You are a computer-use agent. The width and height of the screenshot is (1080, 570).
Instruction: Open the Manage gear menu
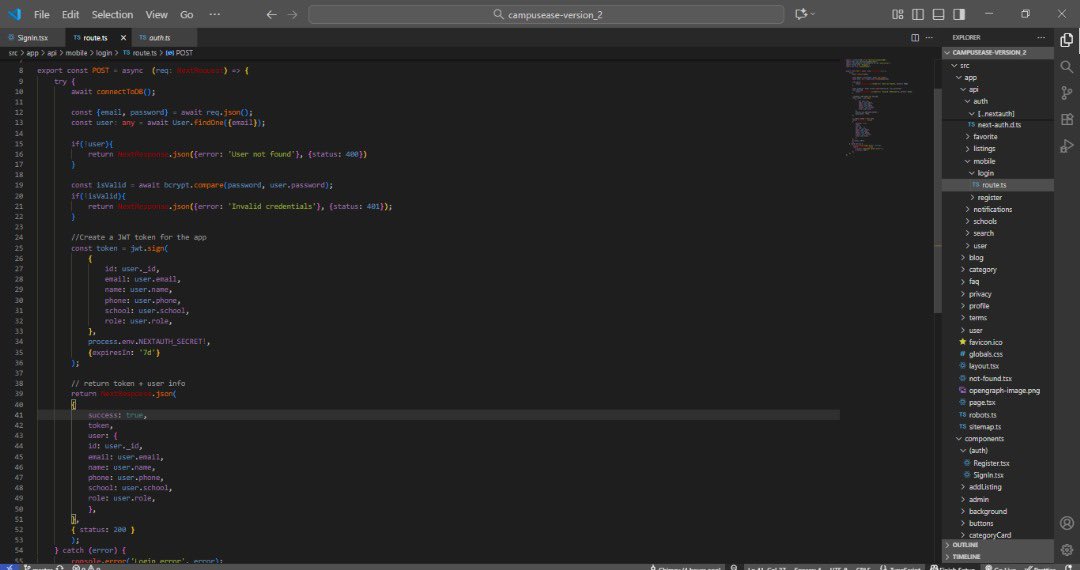point(1066,549)
